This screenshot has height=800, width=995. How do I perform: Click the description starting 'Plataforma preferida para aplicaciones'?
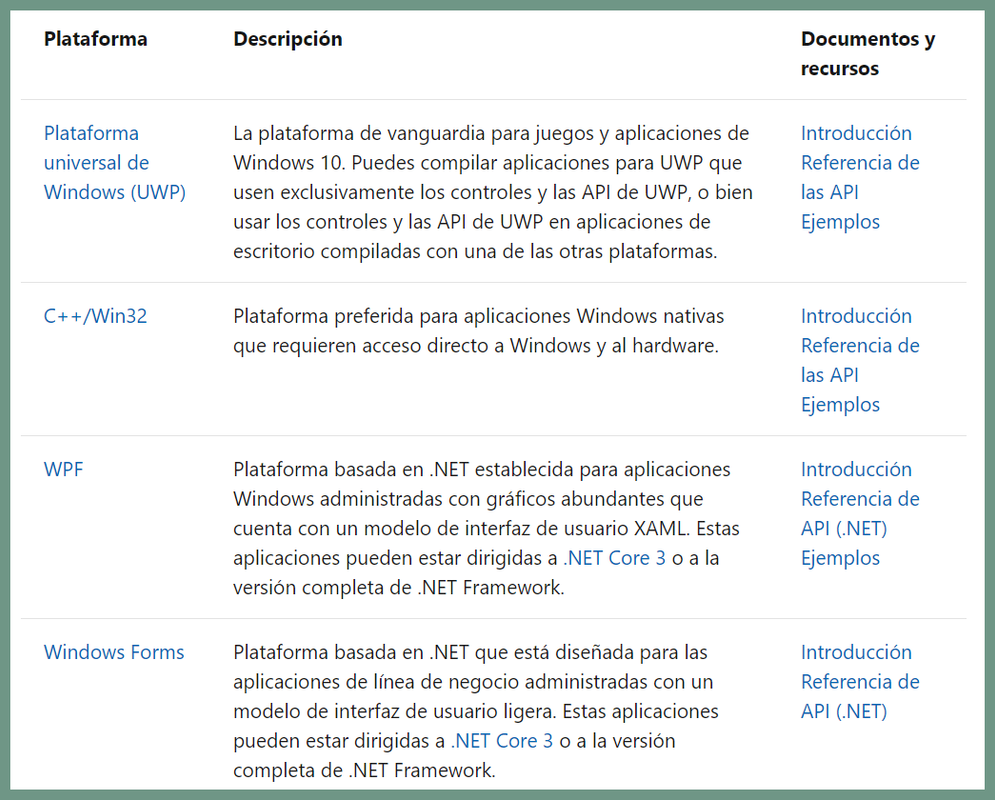click(478, 331)
